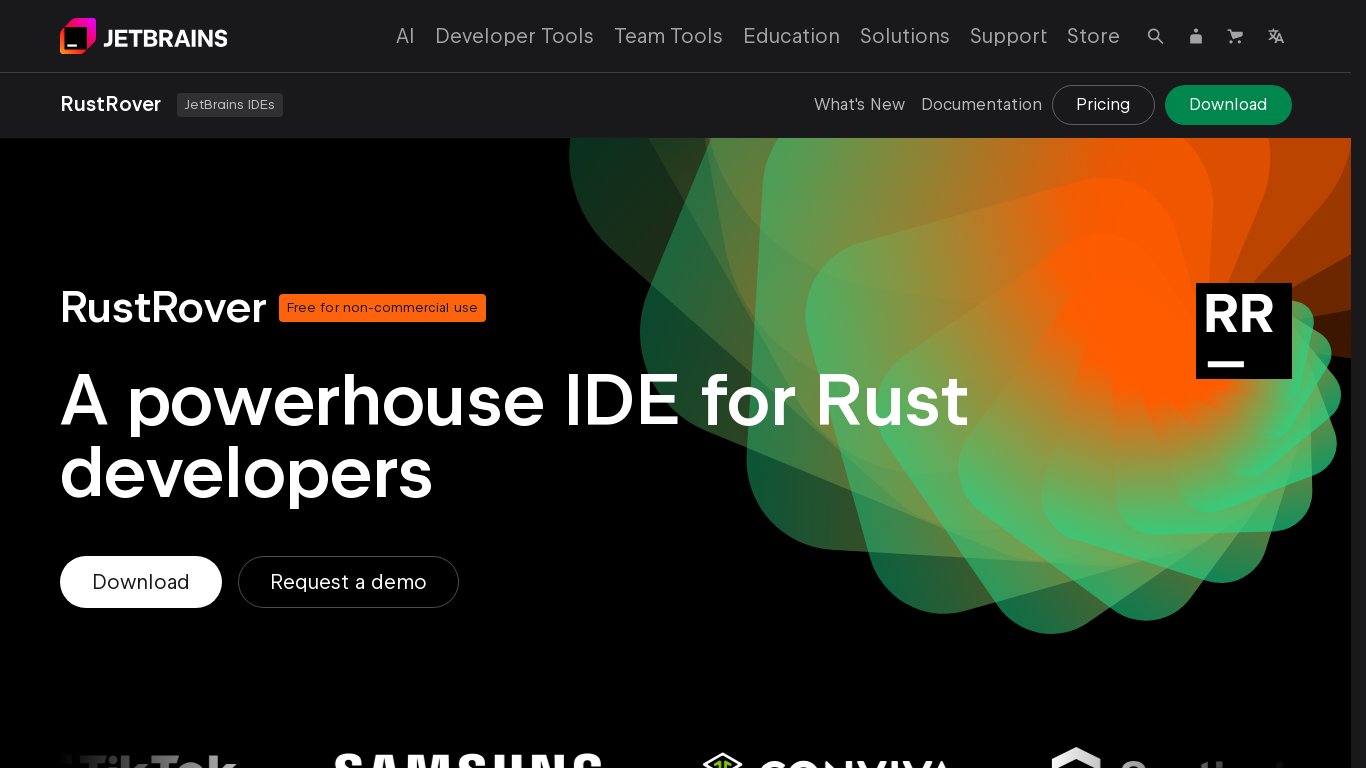Viewport: 1366px width, 768px height.
Task: Click the white Download button in hero
Action: pyautogui.click(x=141, y=582)
